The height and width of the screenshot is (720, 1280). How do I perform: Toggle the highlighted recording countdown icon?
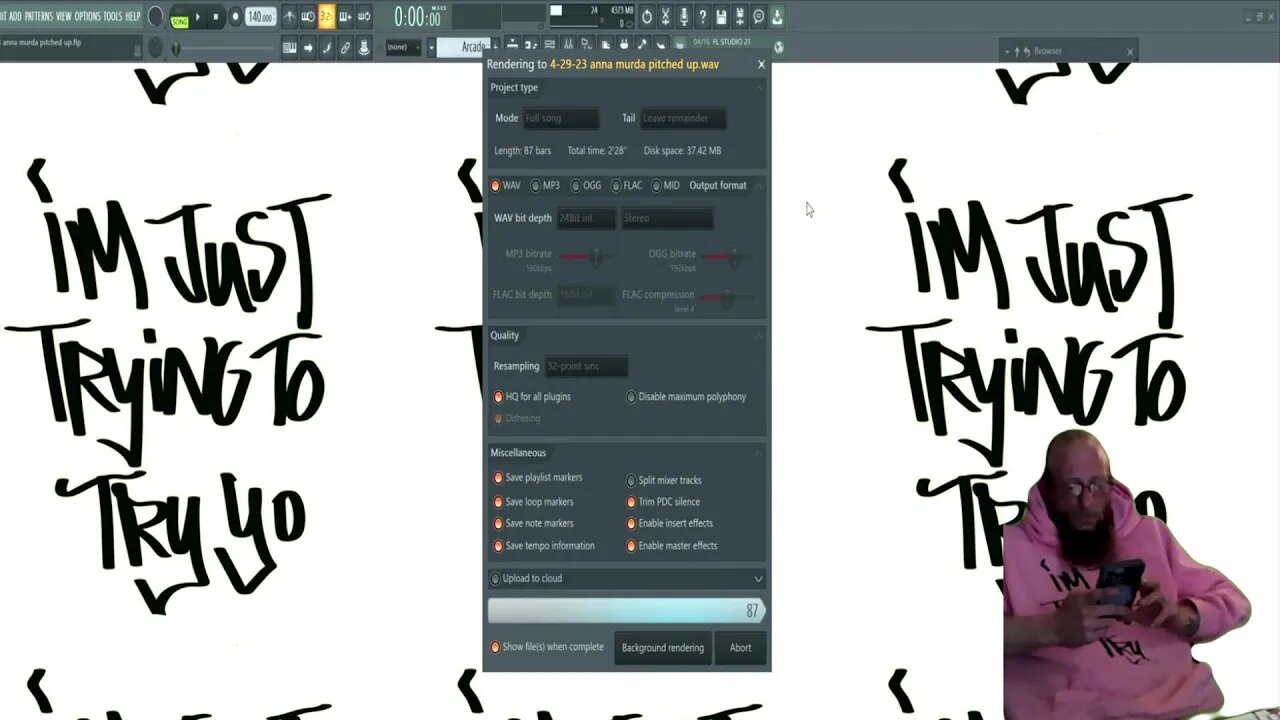point(327,17)
